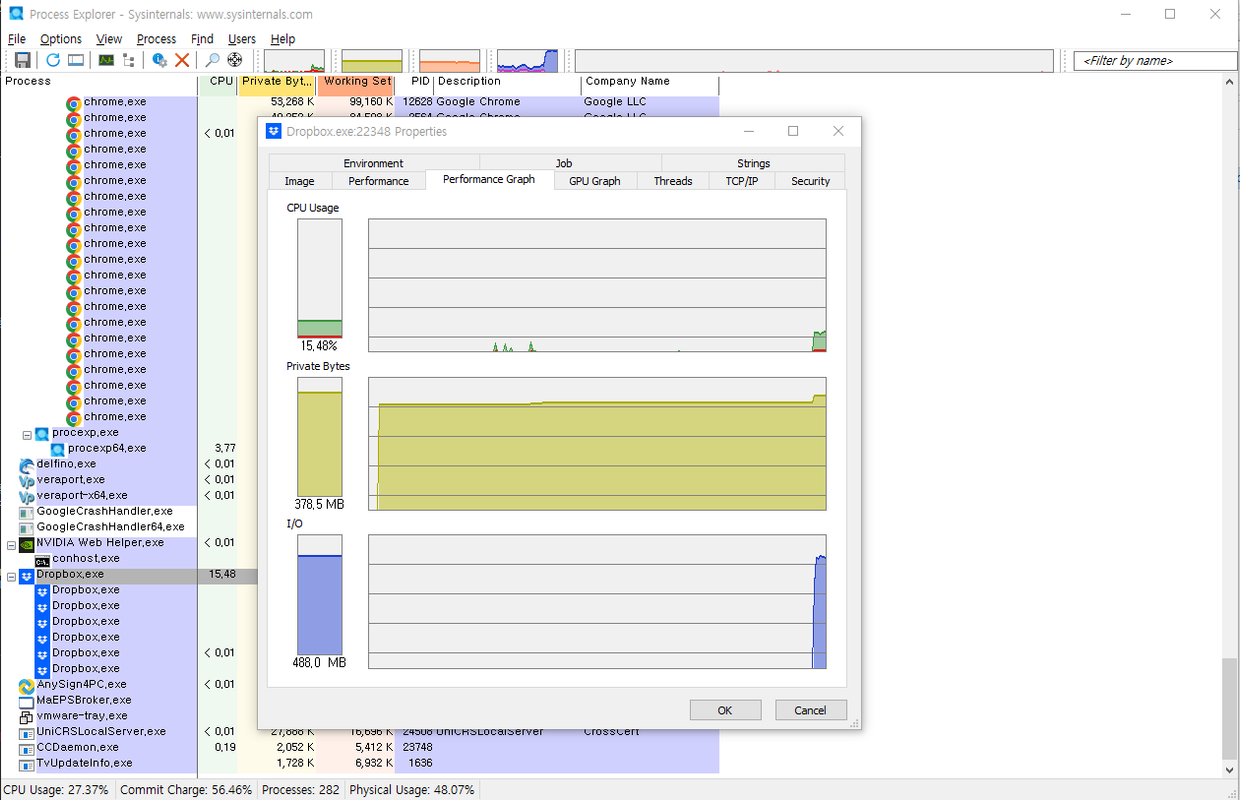Click the green CPU mini graph in the toolbar

(294, 61)
